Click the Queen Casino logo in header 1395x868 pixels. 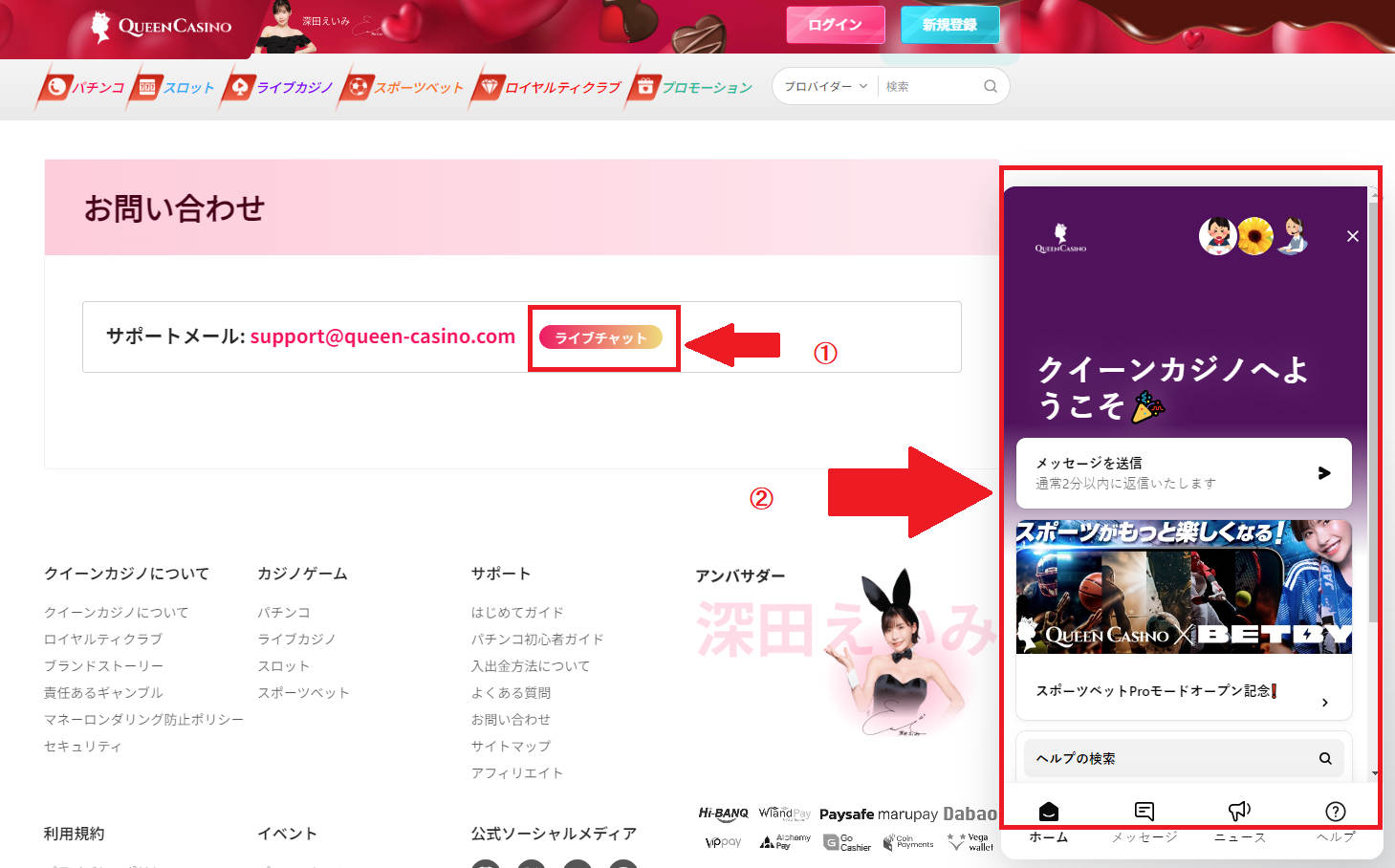coord(161,27)
